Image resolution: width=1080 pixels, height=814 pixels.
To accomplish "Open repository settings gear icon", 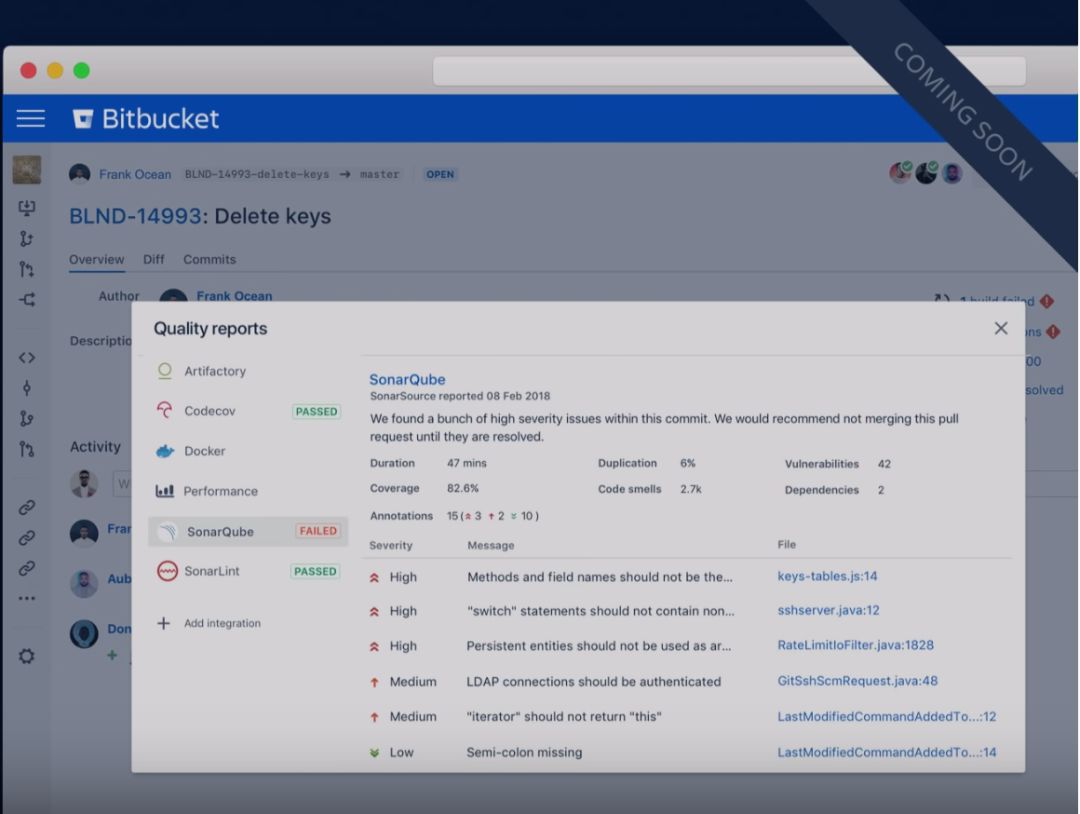I will click(x=27, y=656).
